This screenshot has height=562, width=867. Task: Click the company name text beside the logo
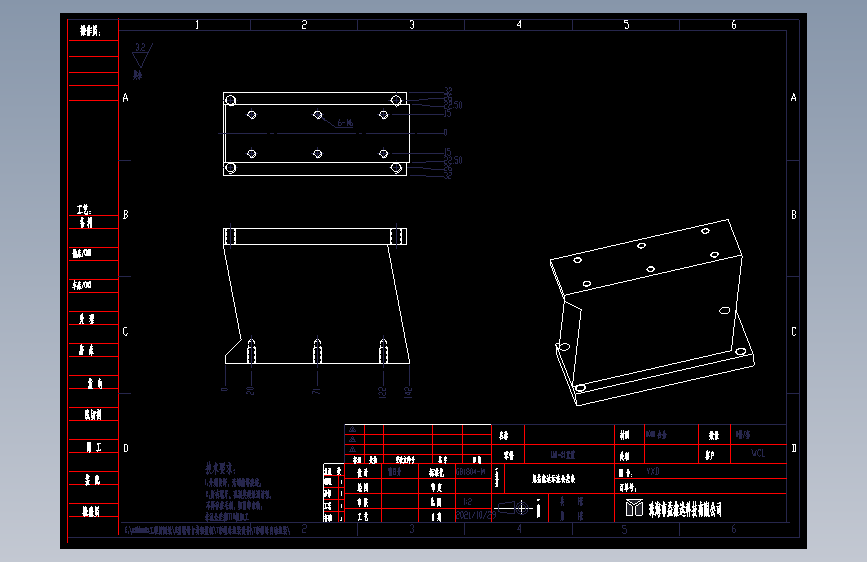(x=685, y=509)
